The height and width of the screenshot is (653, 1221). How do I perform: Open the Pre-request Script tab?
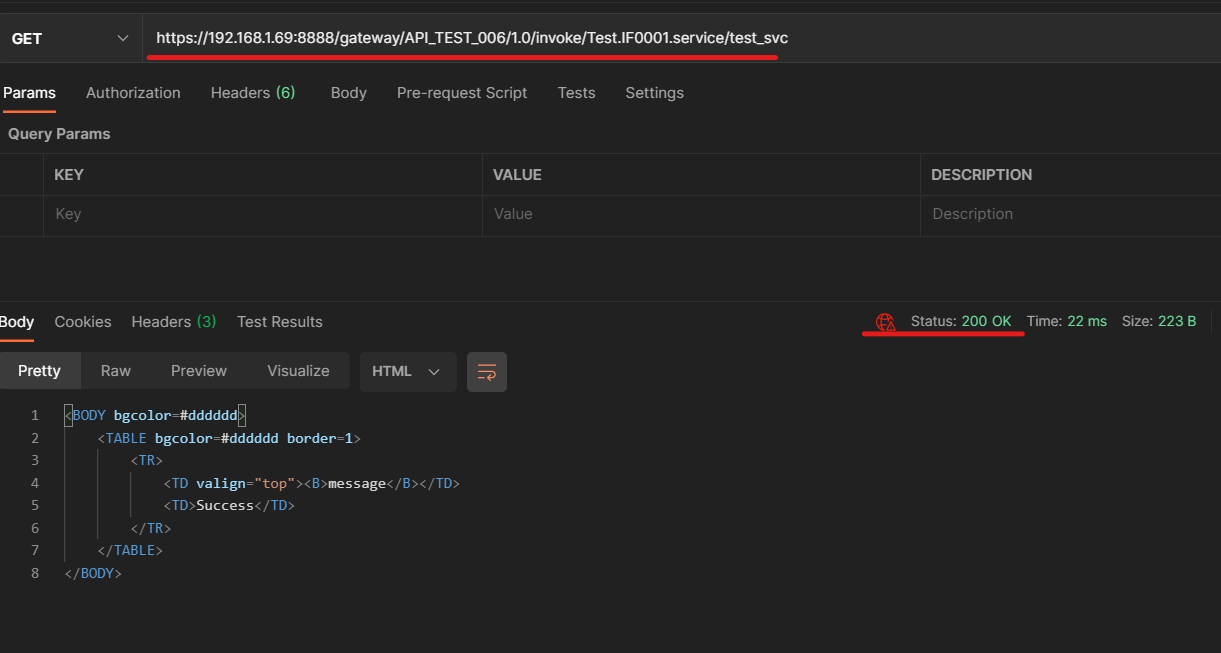[462, 93]
